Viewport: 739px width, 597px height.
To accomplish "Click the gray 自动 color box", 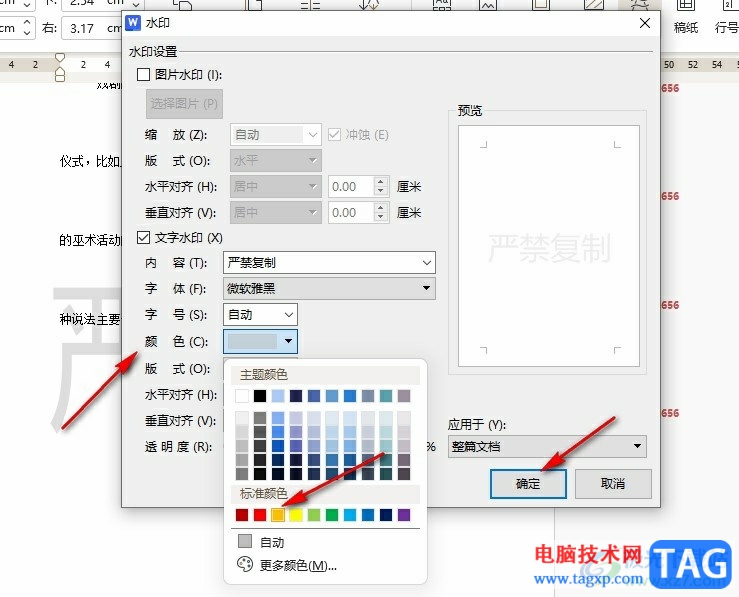I will pos(245,541).
